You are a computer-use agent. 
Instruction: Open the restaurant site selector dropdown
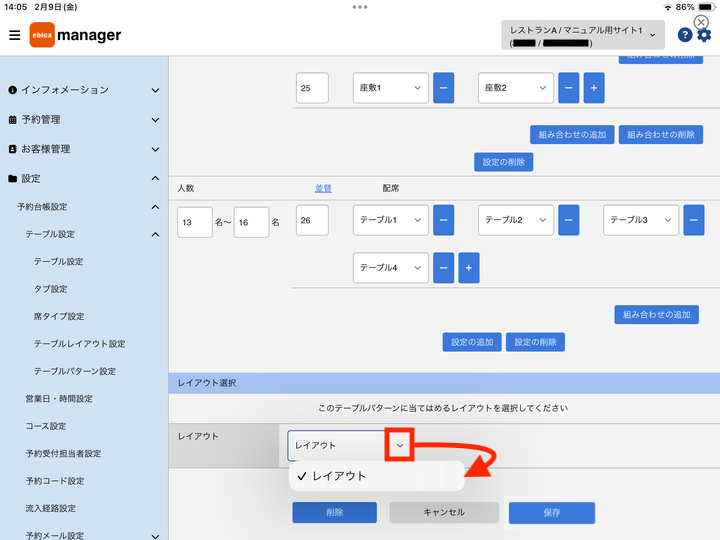pos(583,35)
